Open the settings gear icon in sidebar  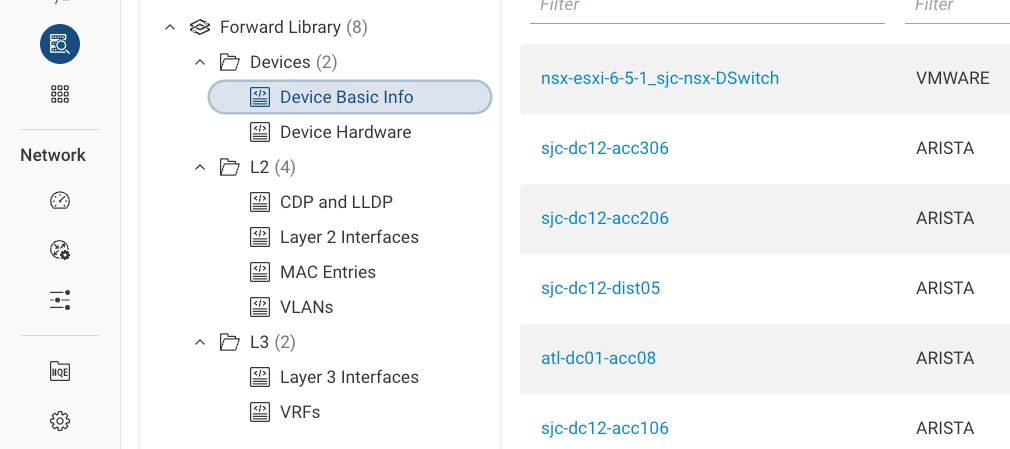click(x=60, y=421)
